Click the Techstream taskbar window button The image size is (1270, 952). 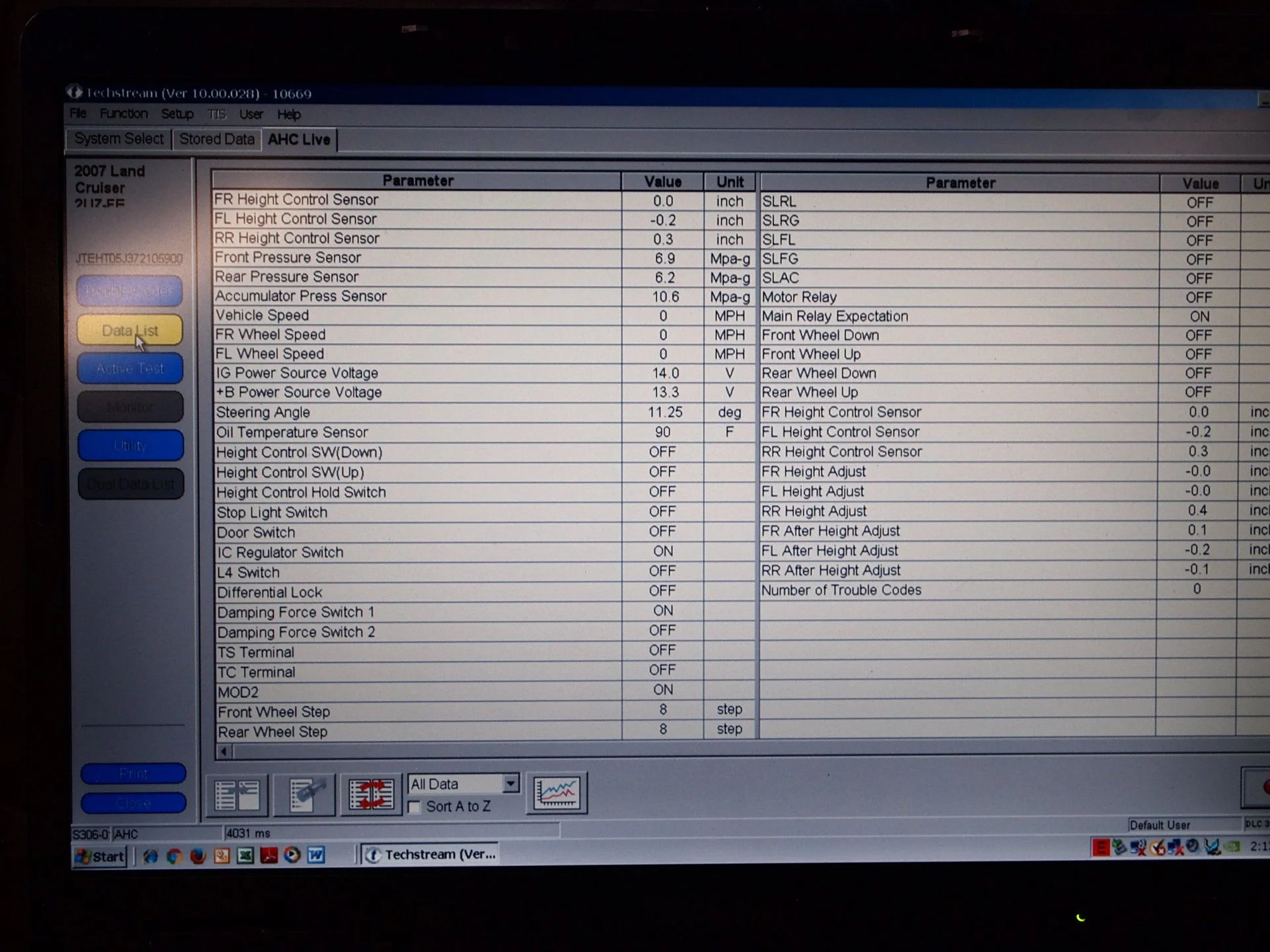click(x=431, y=855)
